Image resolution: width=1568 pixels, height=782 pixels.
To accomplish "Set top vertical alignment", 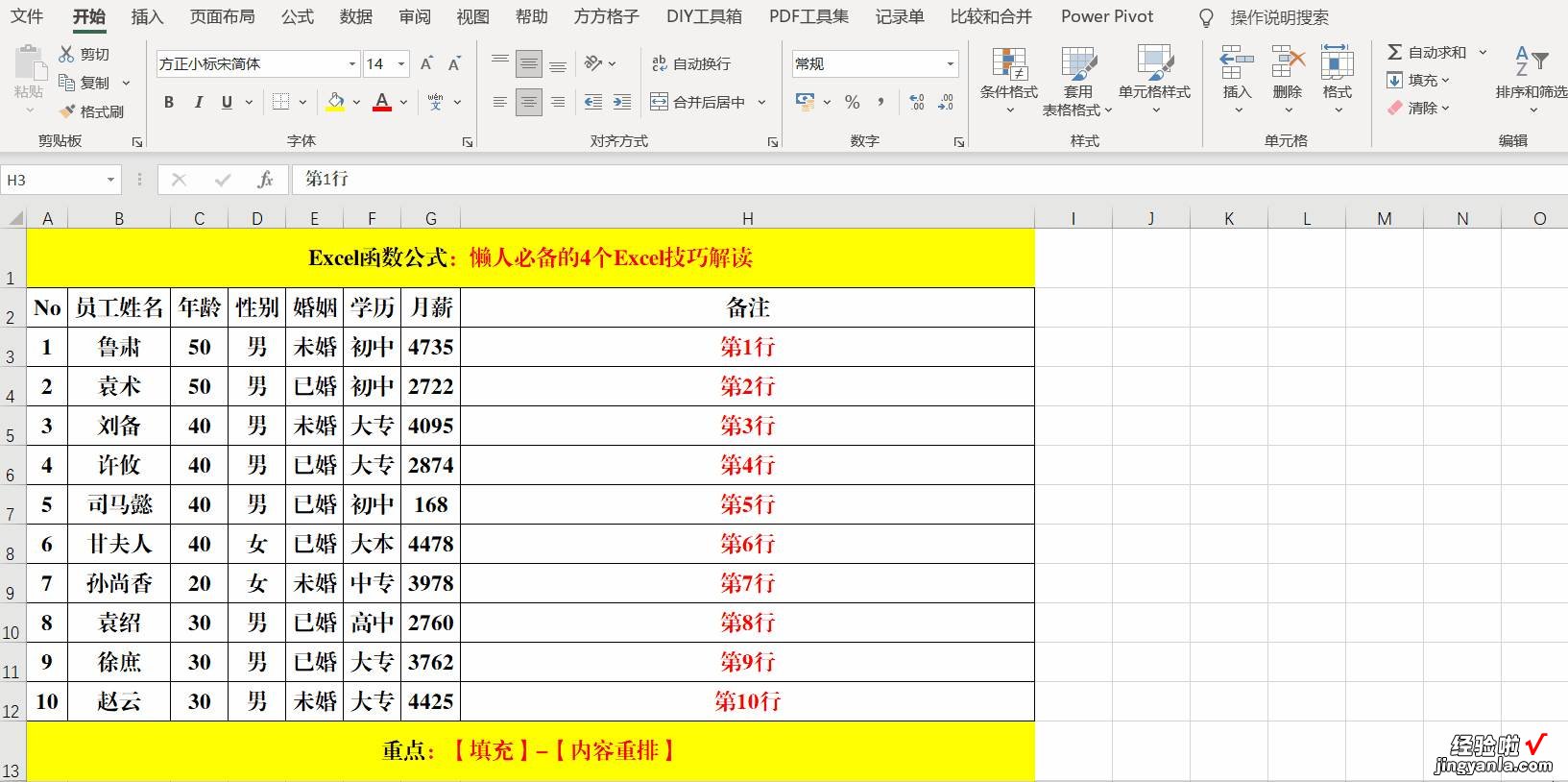I will point(500,63).
